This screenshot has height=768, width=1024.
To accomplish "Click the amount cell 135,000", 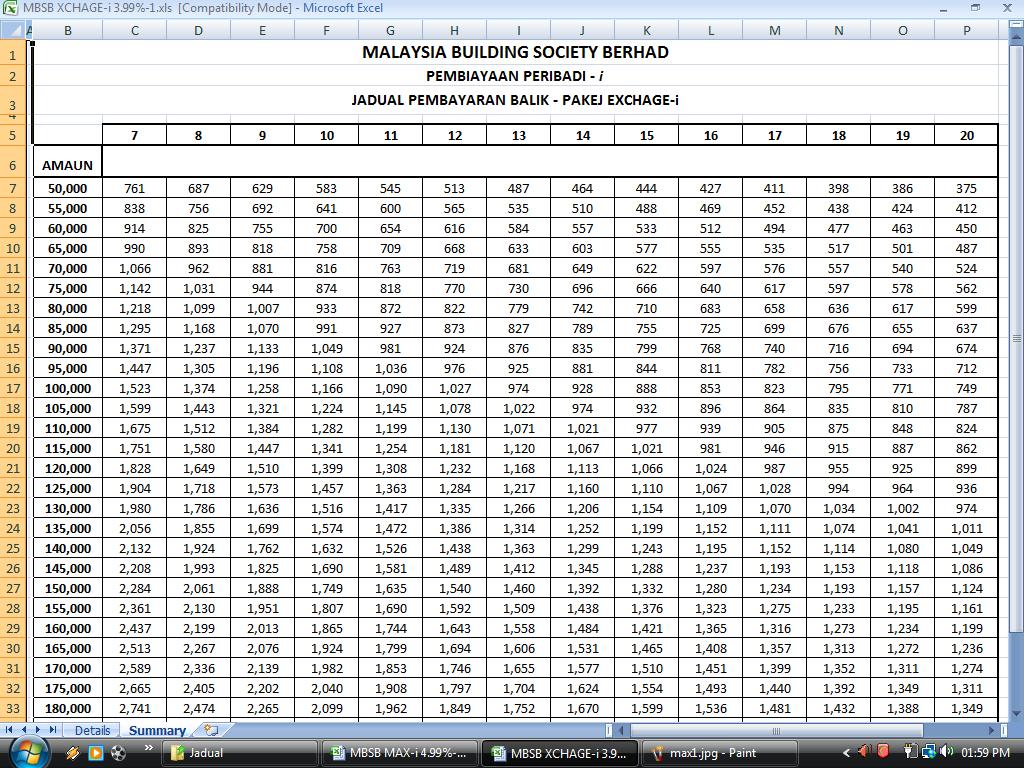I will tap(67, 528).
